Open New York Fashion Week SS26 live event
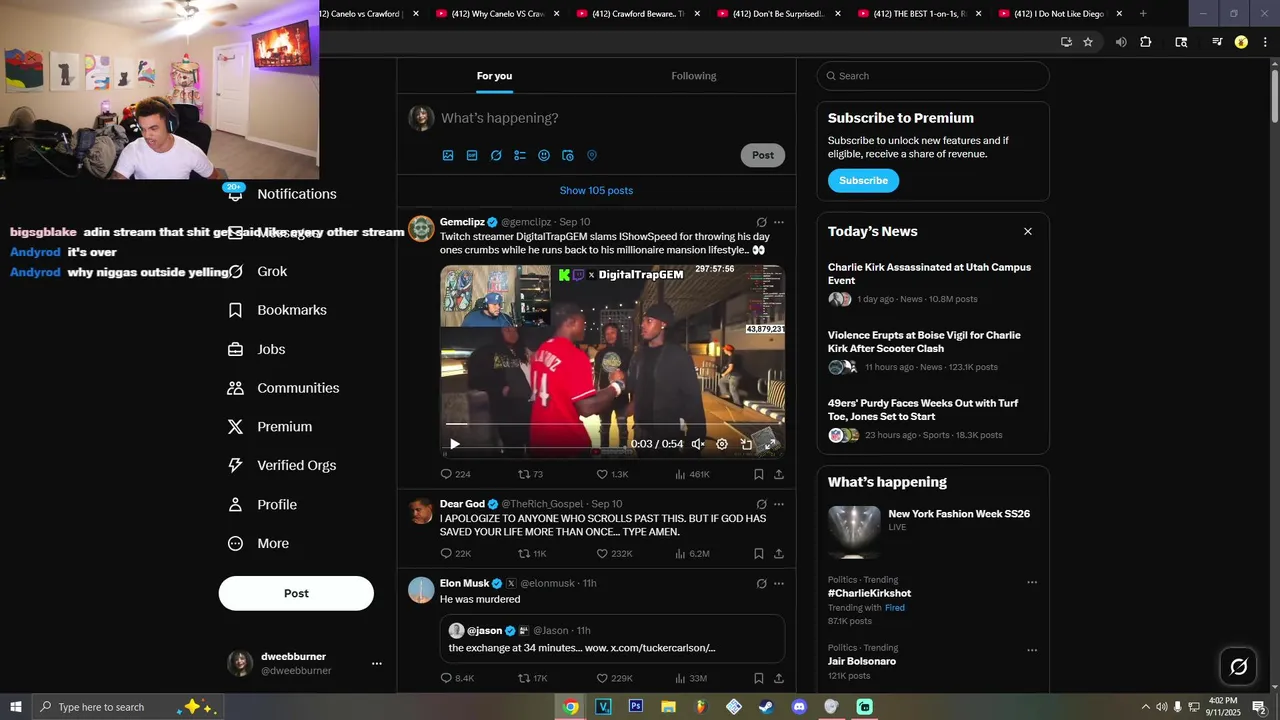The height and width of the screenshot is (720, 1280). pyautogui.click(x=933, y=533)
